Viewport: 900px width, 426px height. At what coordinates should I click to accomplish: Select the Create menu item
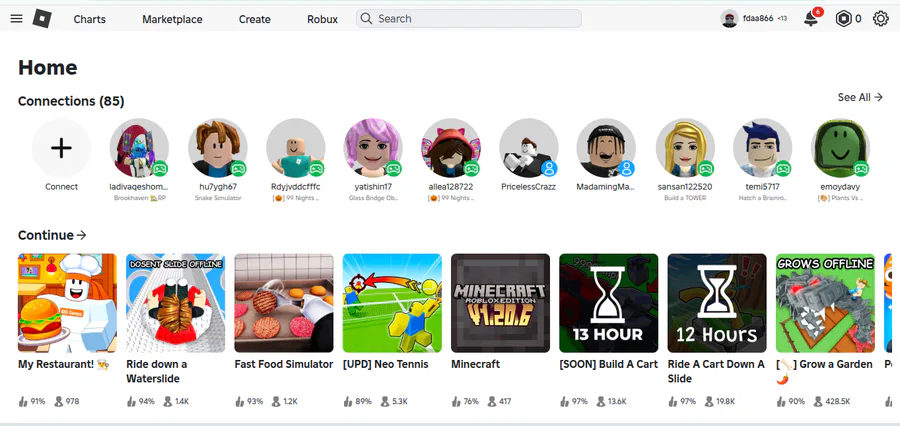[x=255, y=19]
